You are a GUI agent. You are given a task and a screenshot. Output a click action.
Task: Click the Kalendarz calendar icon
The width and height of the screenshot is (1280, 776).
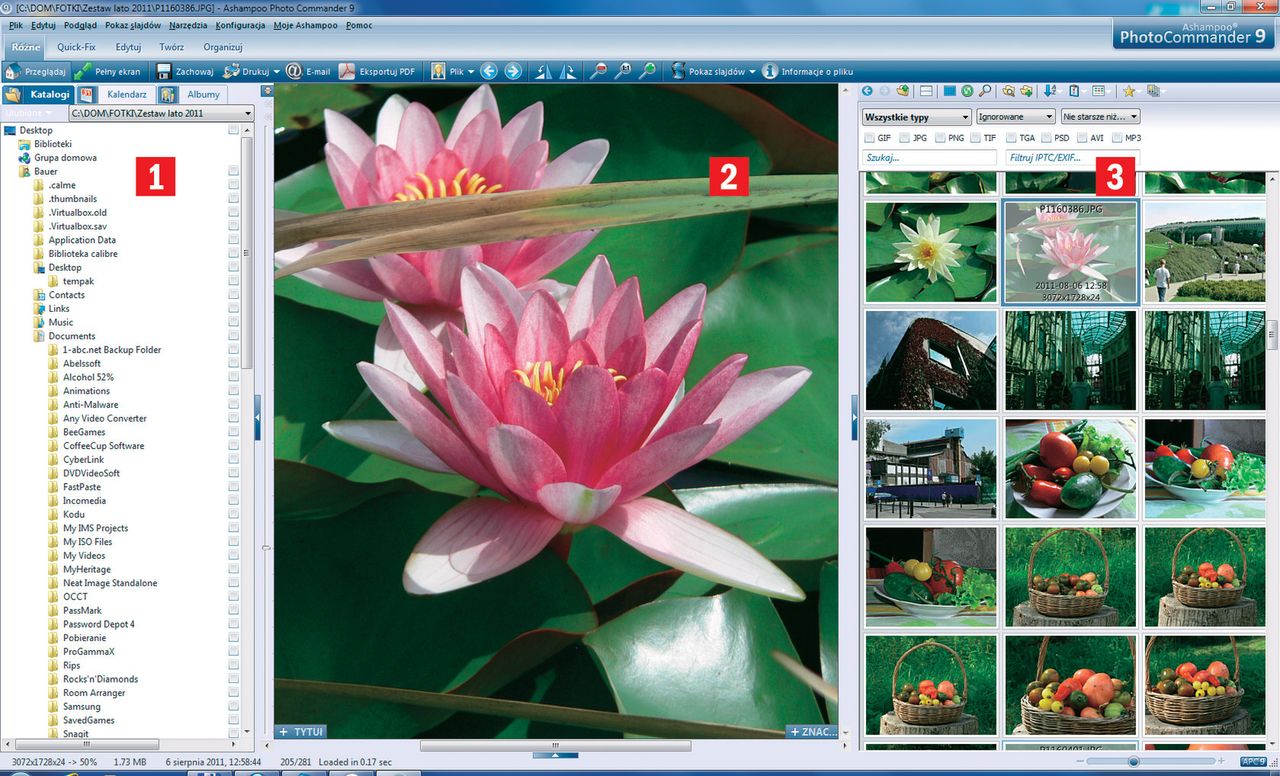point(87,94)
